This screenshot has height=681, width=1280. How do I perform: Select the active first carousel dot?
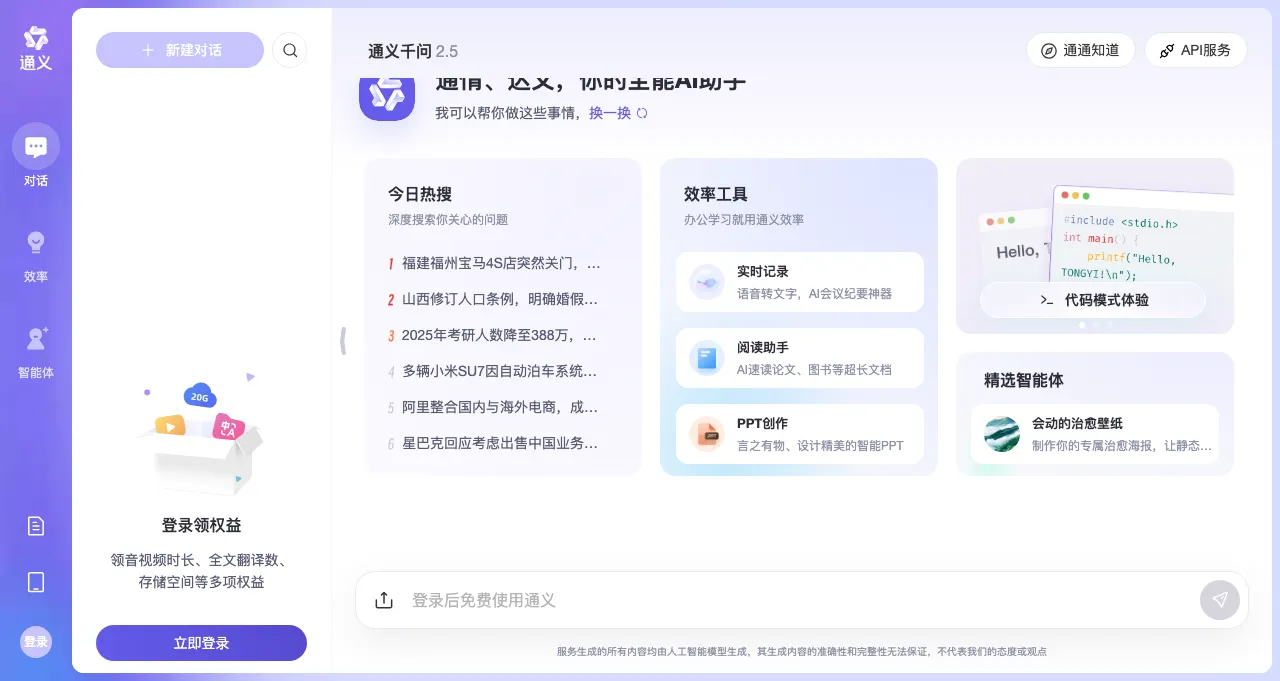[x=1082, y=325]
